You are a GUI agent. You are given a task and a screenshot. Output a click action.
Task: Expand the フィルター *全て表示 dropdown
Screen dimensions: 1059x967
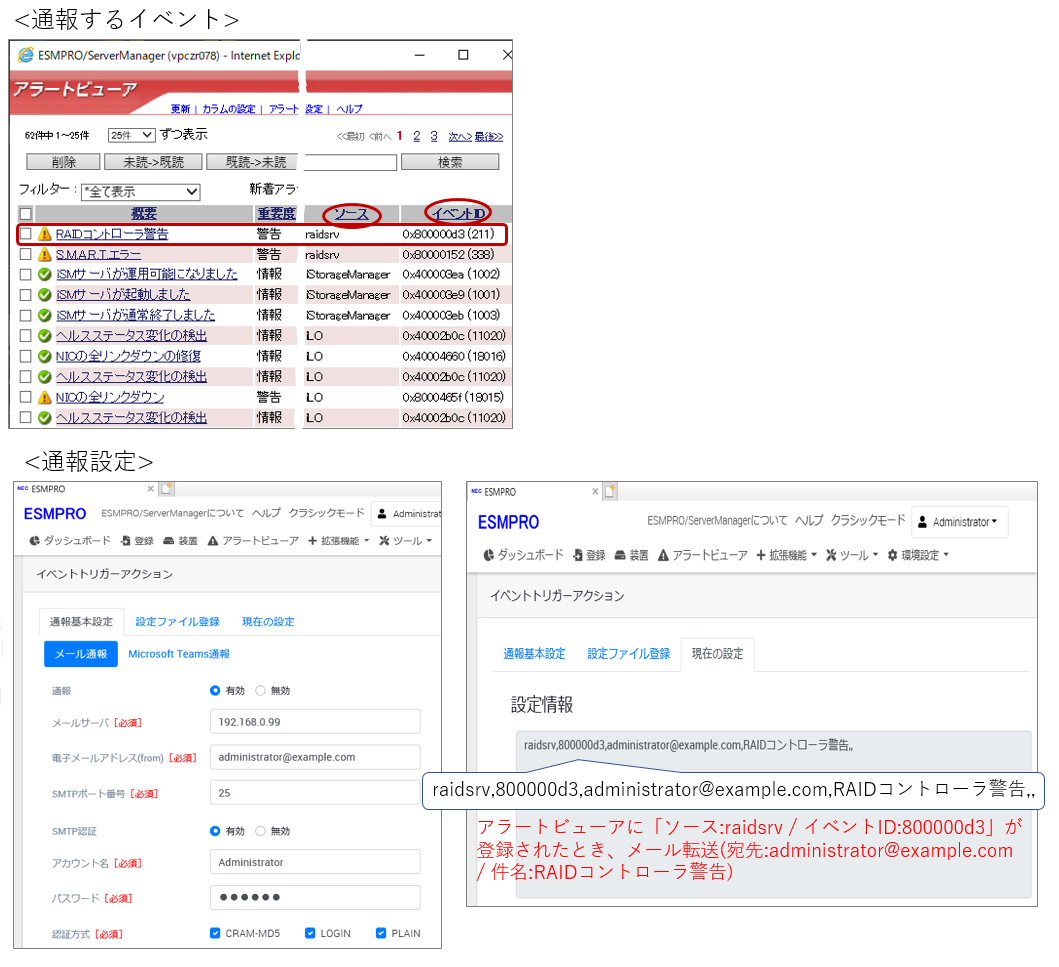click(x=141, y=192)
